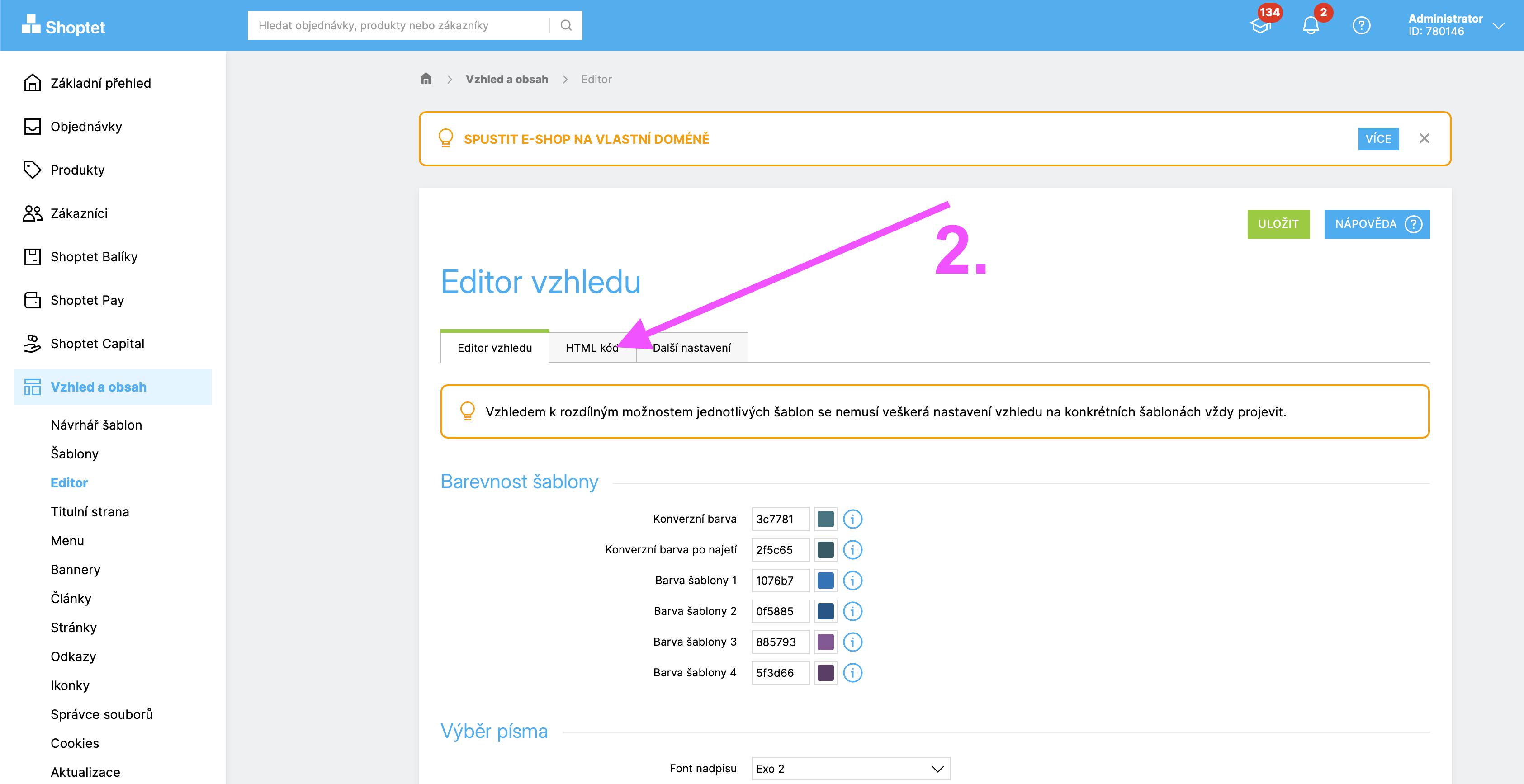
Task: Show info icon for Barva šablony 3
Action: coord(852,642)
